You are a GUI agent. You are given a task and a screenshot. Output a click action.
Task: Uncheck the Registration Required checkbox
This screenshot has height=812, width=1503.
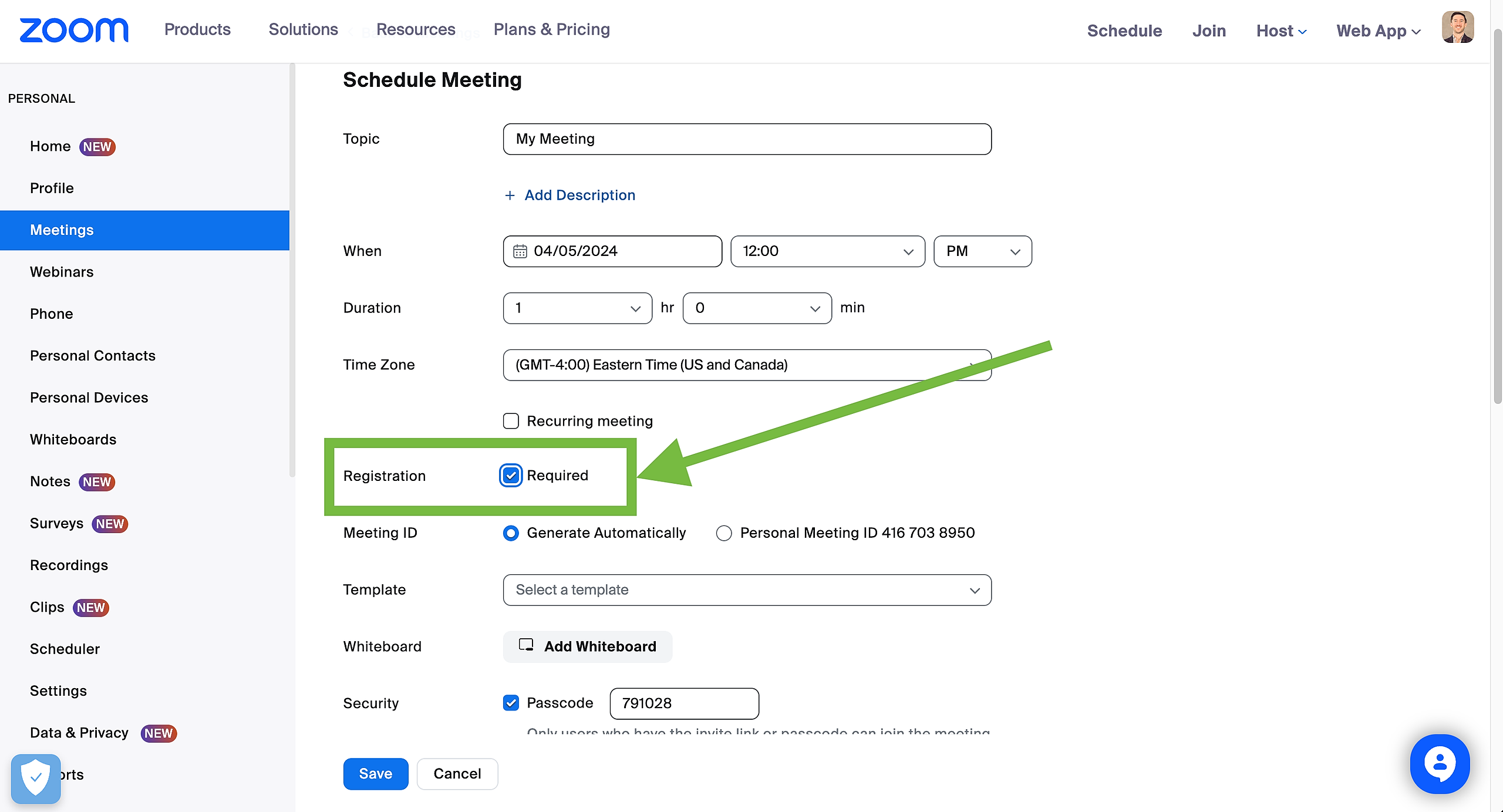click(511, 475)
